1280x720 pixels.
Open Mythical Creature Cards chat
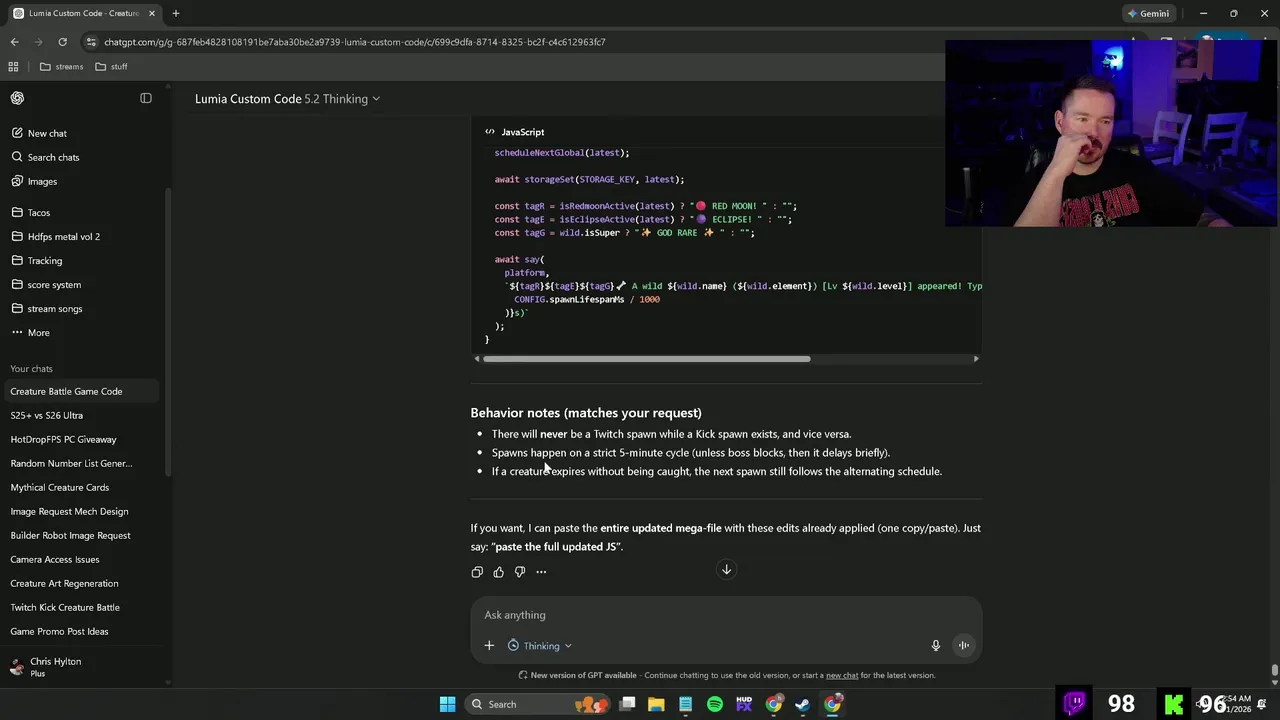coord(60,487)
